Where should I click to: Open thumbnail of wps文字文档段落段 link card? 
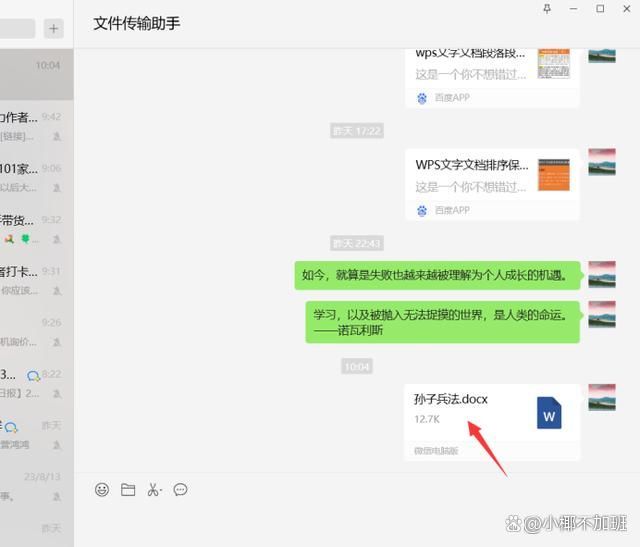[x=553, y=64]
